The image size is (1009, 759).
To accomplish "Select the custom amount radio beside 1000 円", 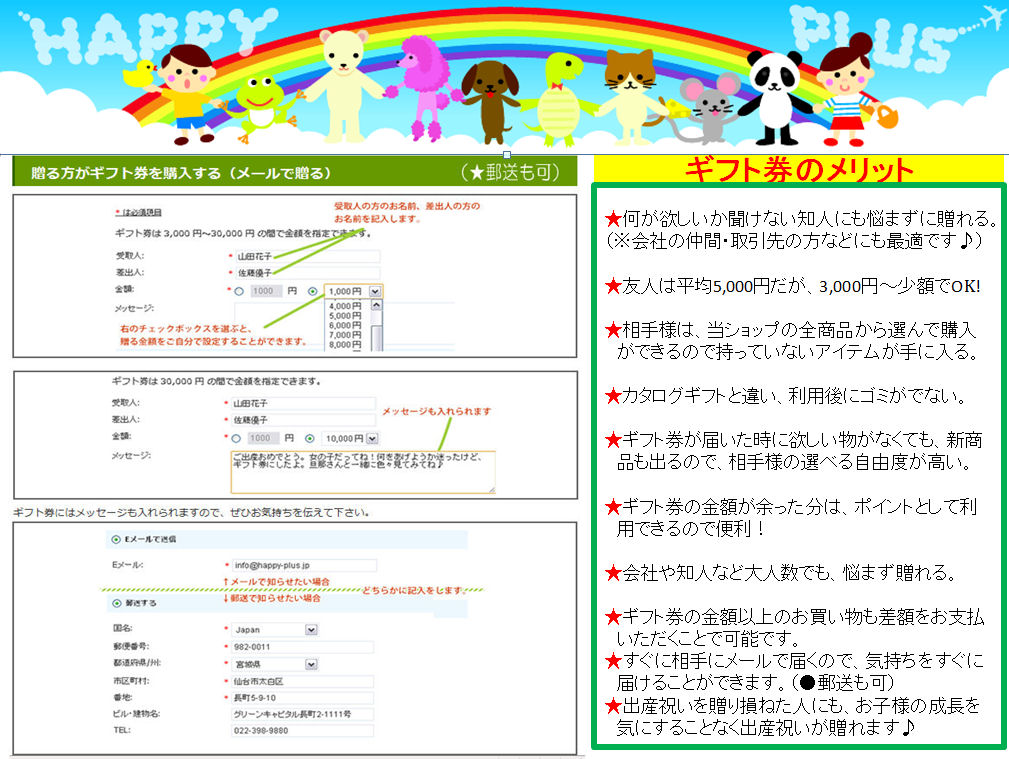I will coord(239,292).
